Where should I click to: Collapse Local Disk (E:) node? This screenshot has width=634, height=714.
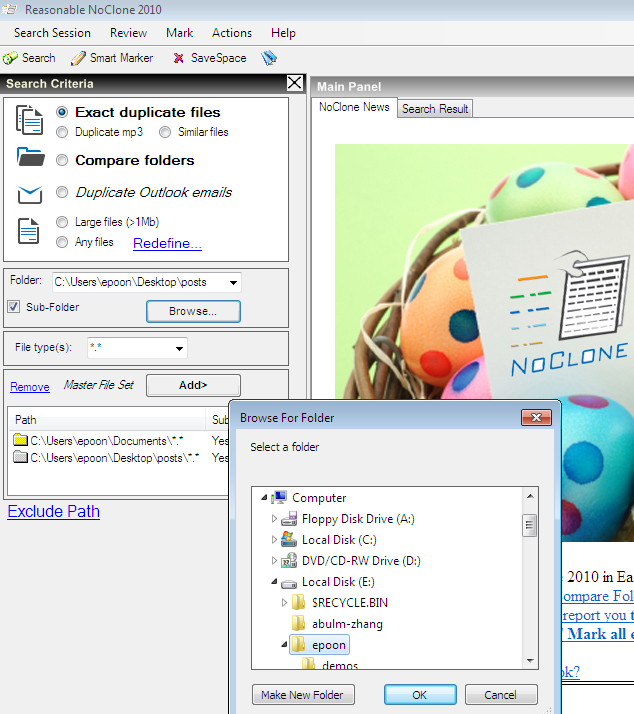pos(274,581)
